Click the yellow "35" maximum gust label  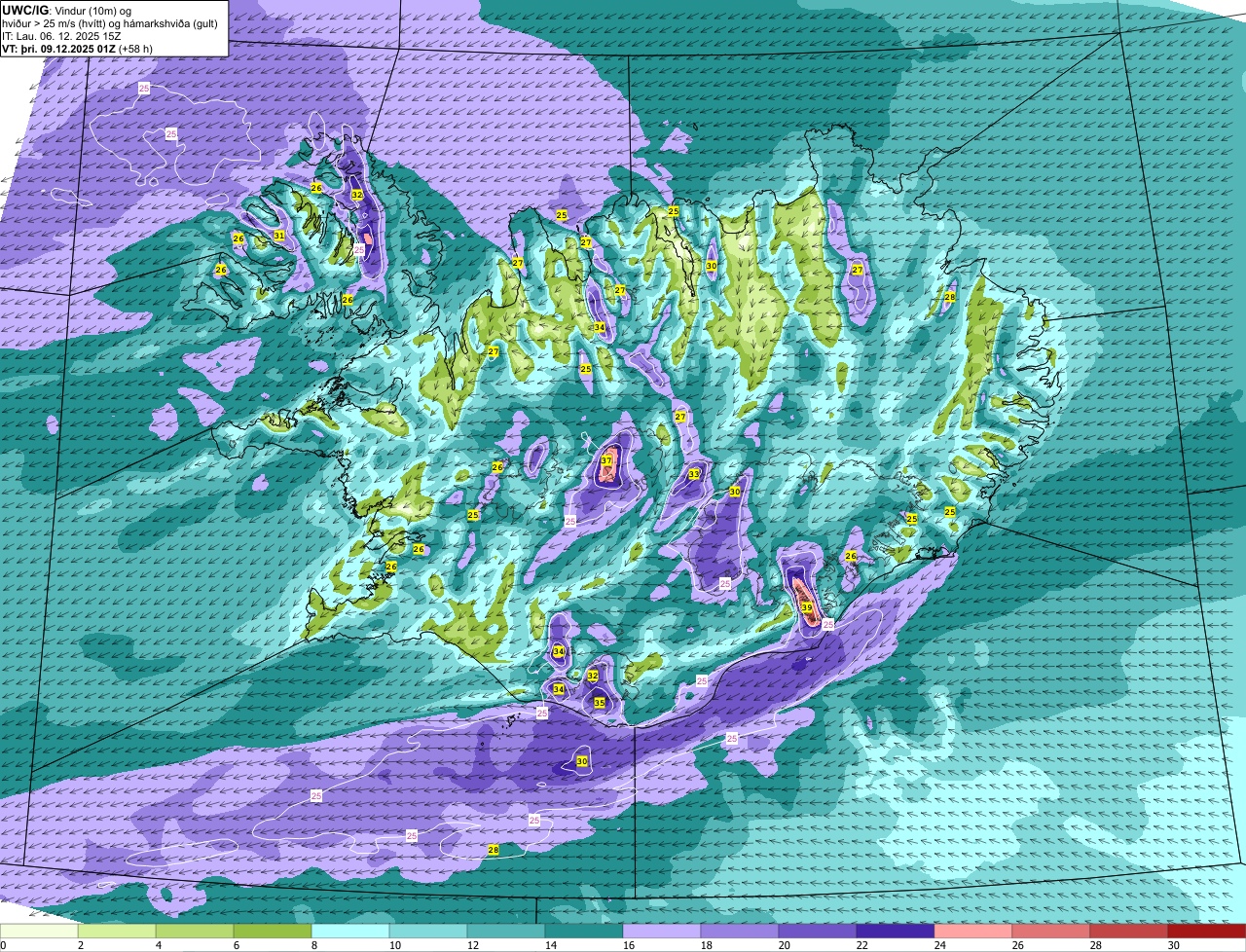tap(600, 703)
